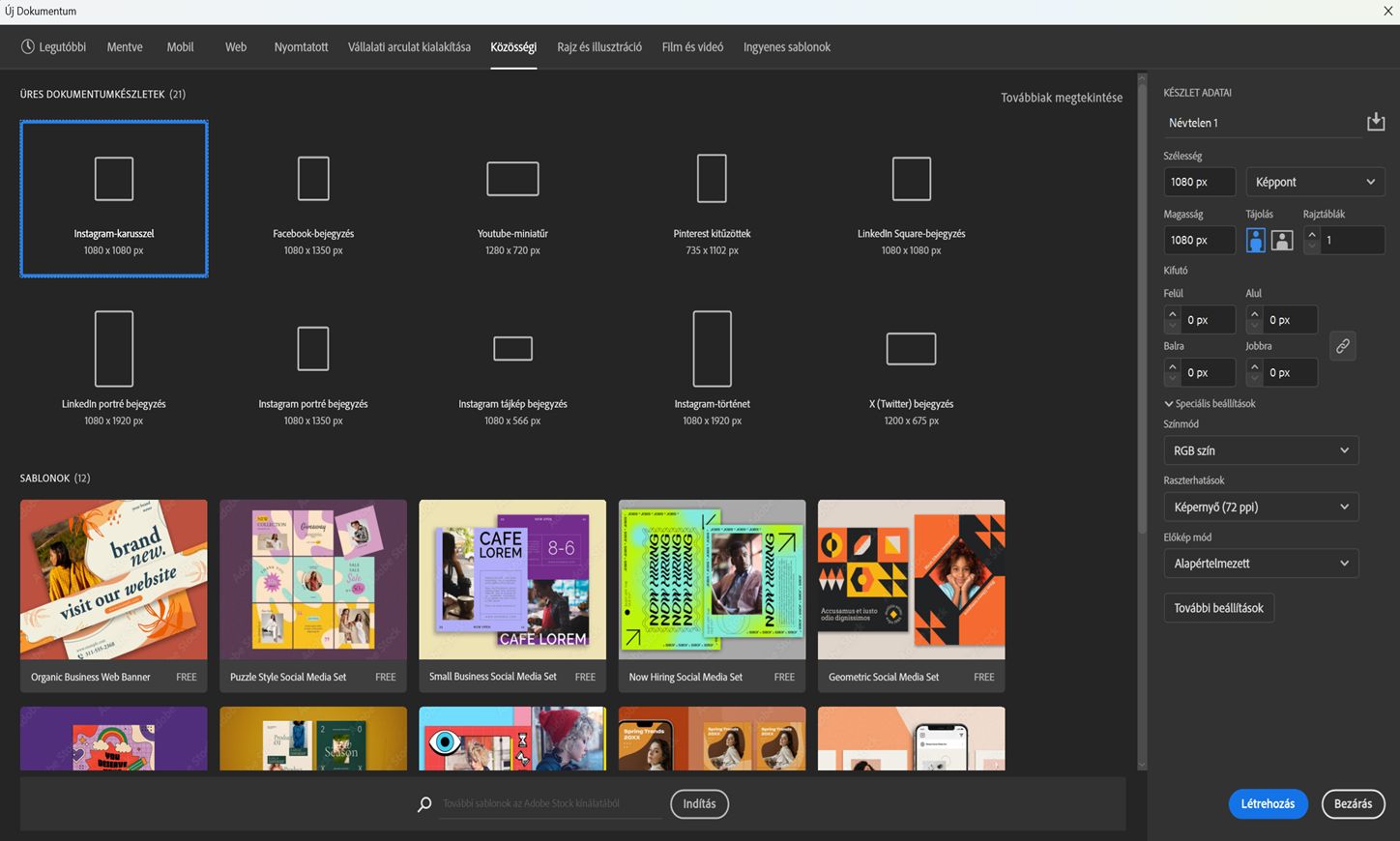Increase the Alul bleed value
The height and width of the screenshot is (841, 1400).
pos(1254,314)
